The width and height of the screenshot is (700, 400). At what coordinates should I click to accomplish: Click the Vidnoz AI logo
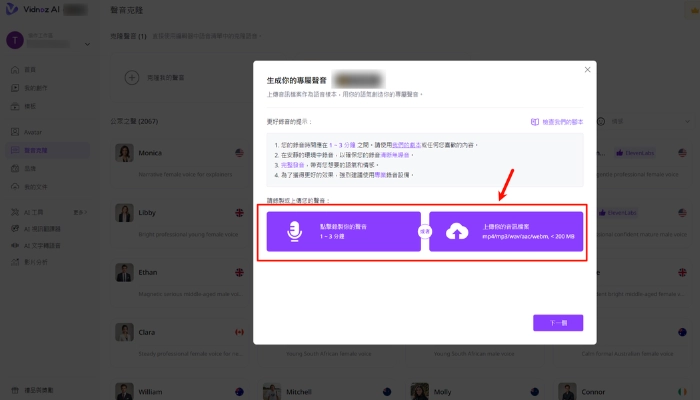[x=33, y=9]
